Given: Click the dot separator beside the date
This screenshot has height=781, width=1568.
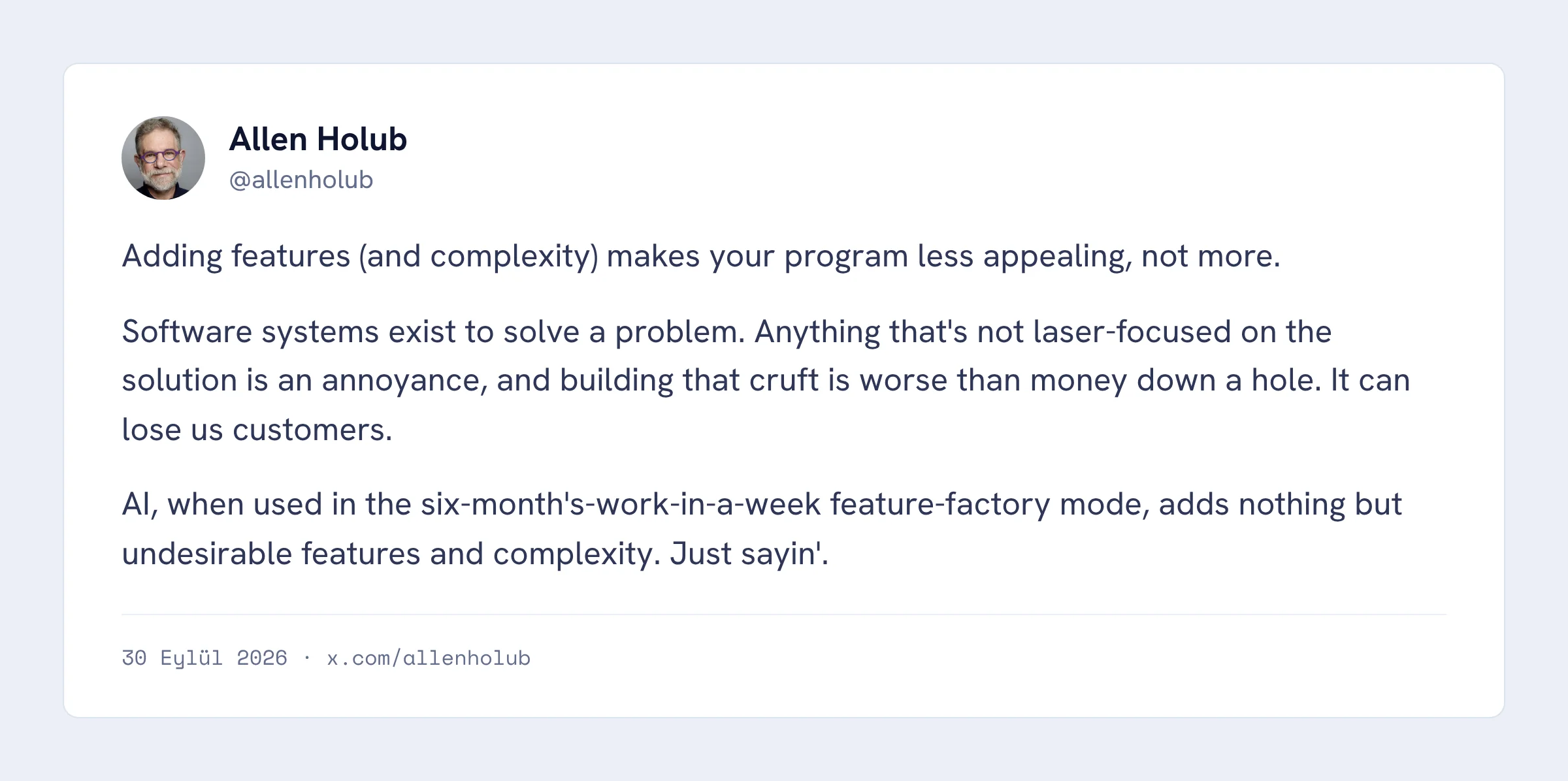Looking at the screenshot, I should 307,658.
